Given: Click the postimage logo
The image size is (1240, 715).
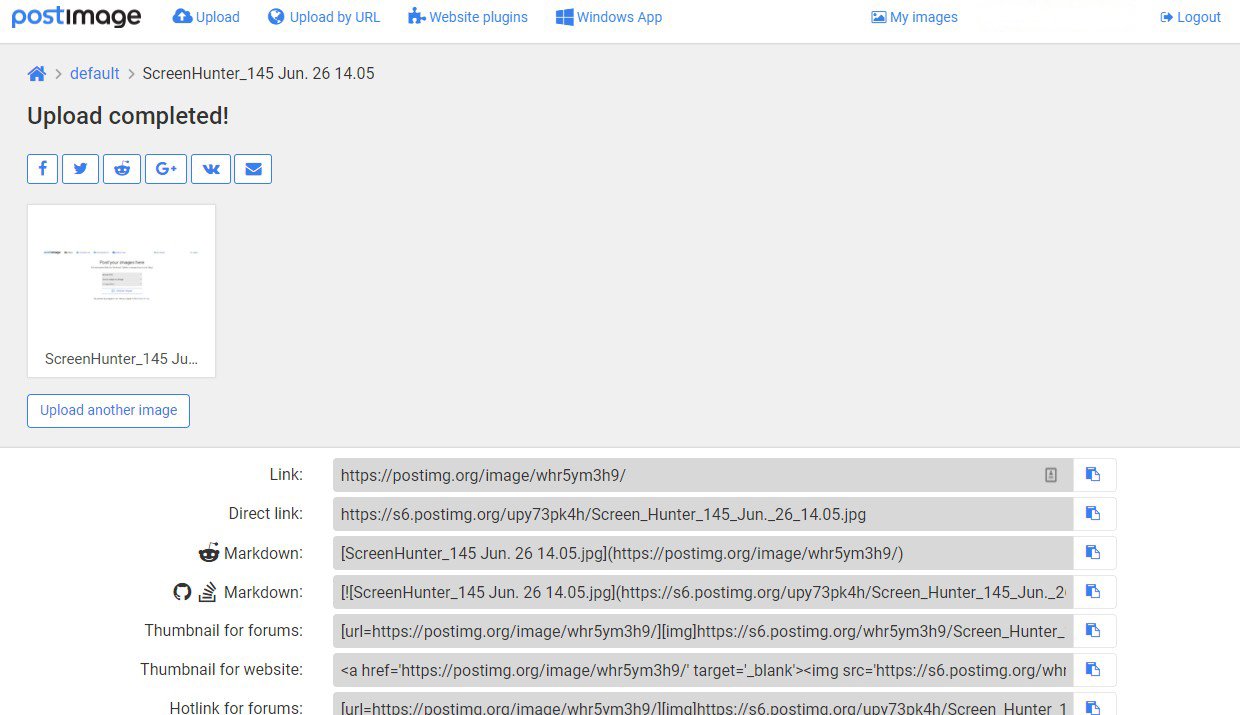Looking at the screenshot, I should tap(76, 17).
